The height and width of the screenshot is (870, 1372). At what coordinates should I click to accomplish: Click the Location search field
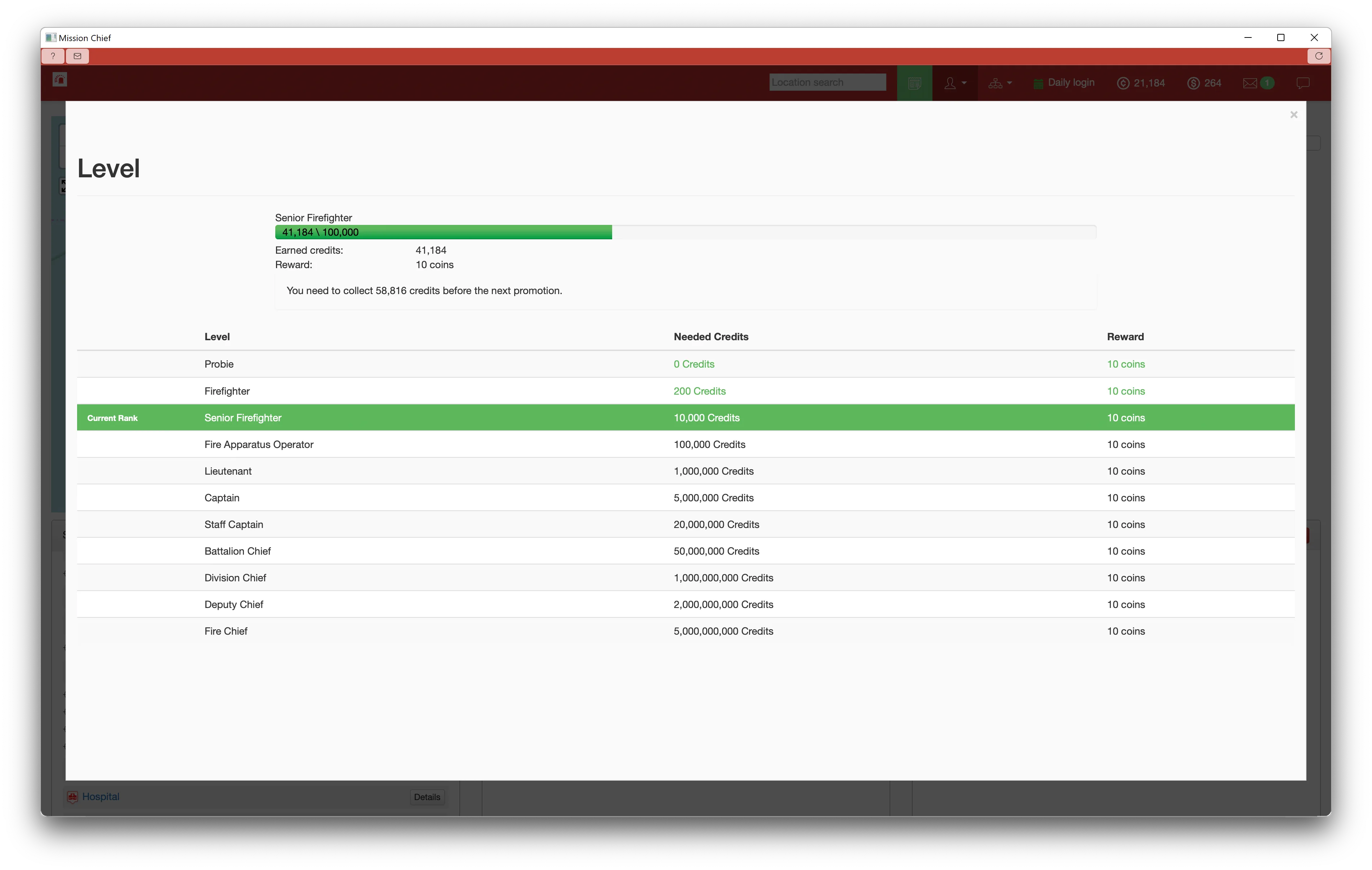(827, 82)
